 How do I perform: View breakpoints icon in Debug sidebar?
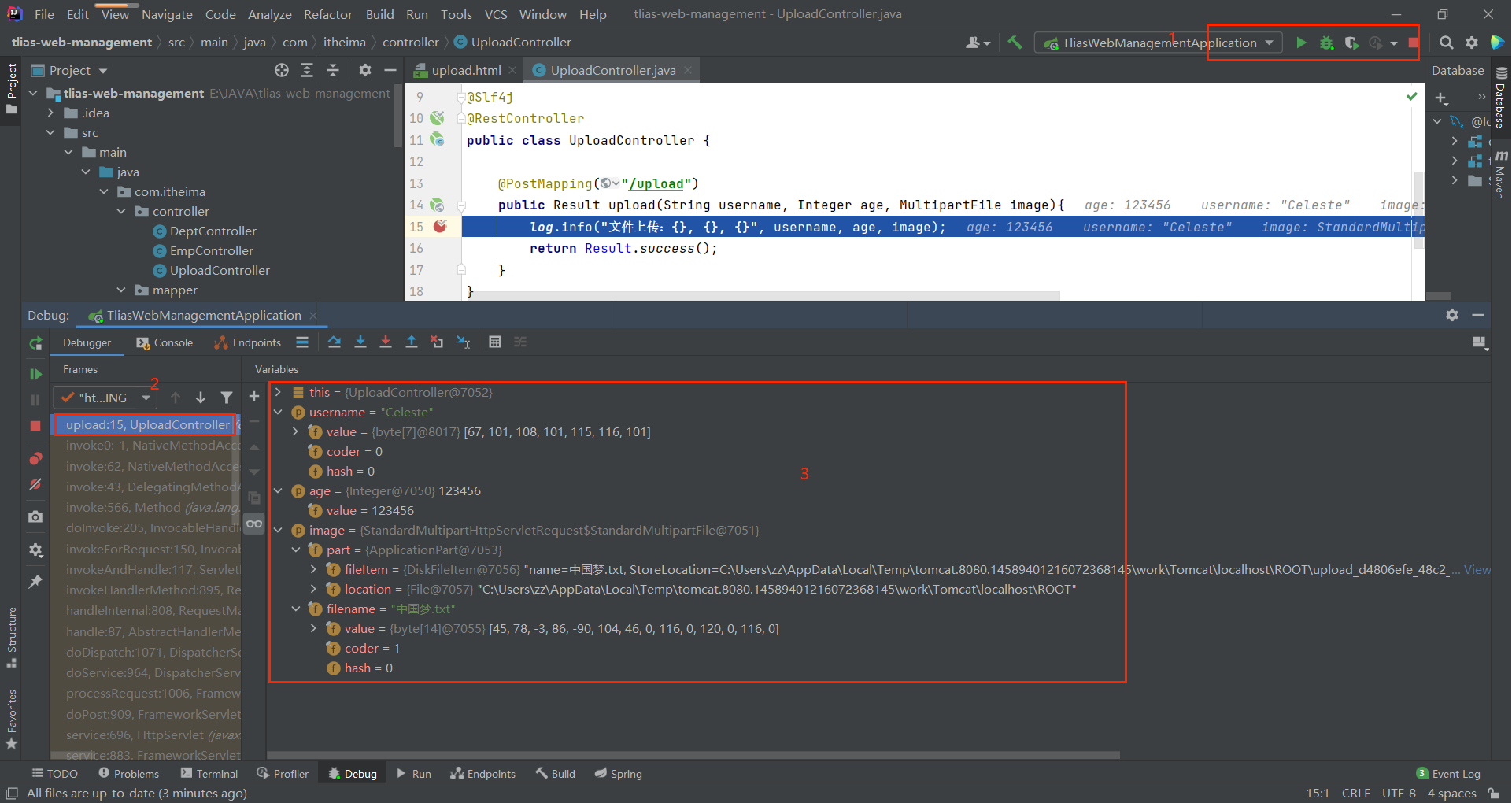click(35, 458)
